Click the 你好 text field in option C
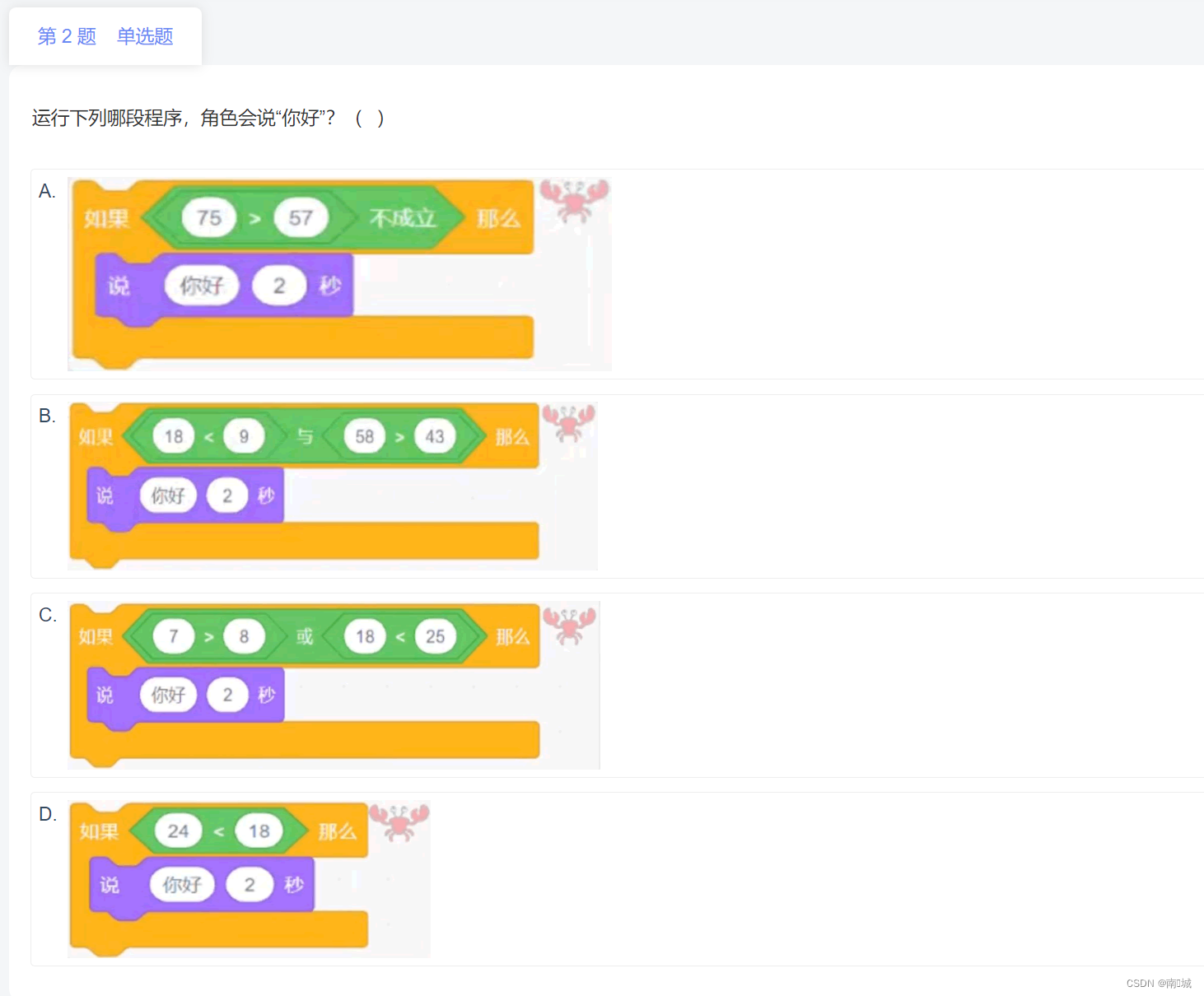Image resolution: width=1204 pixels, height=996 pixels. click(x=168, y=695)
